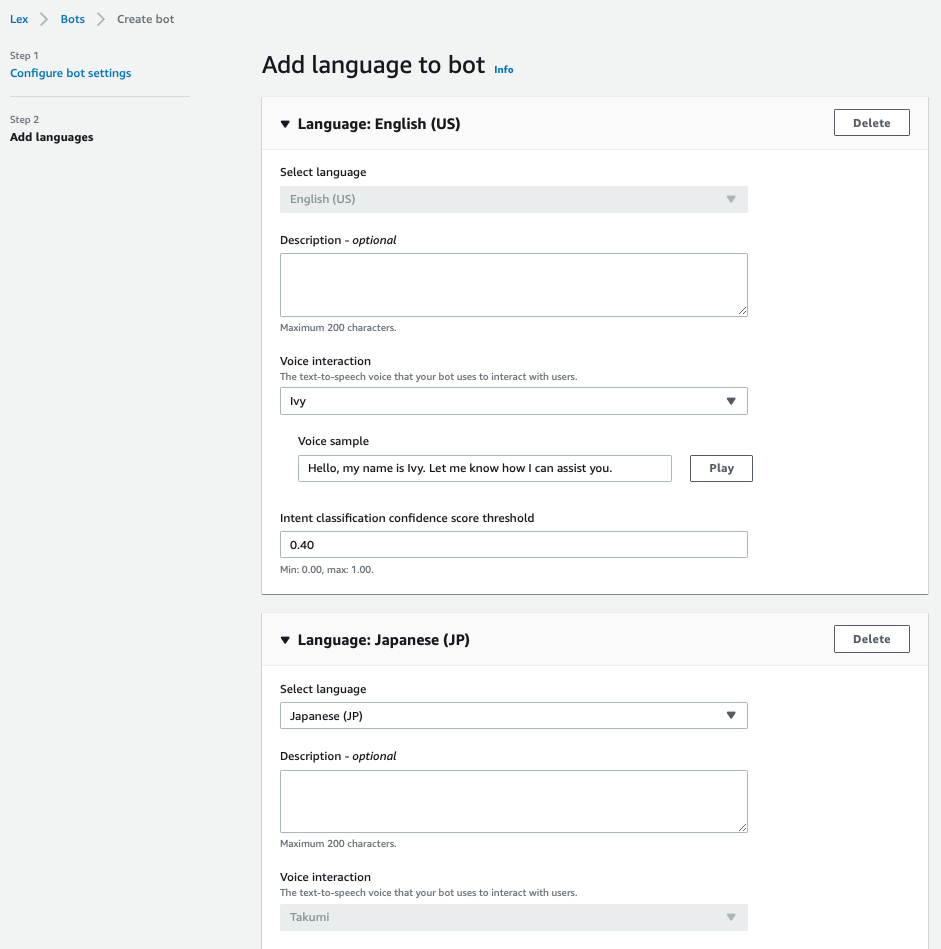941x949 pixels.
Task: Select the Add languages step
Action: click(x=52, y=137)
